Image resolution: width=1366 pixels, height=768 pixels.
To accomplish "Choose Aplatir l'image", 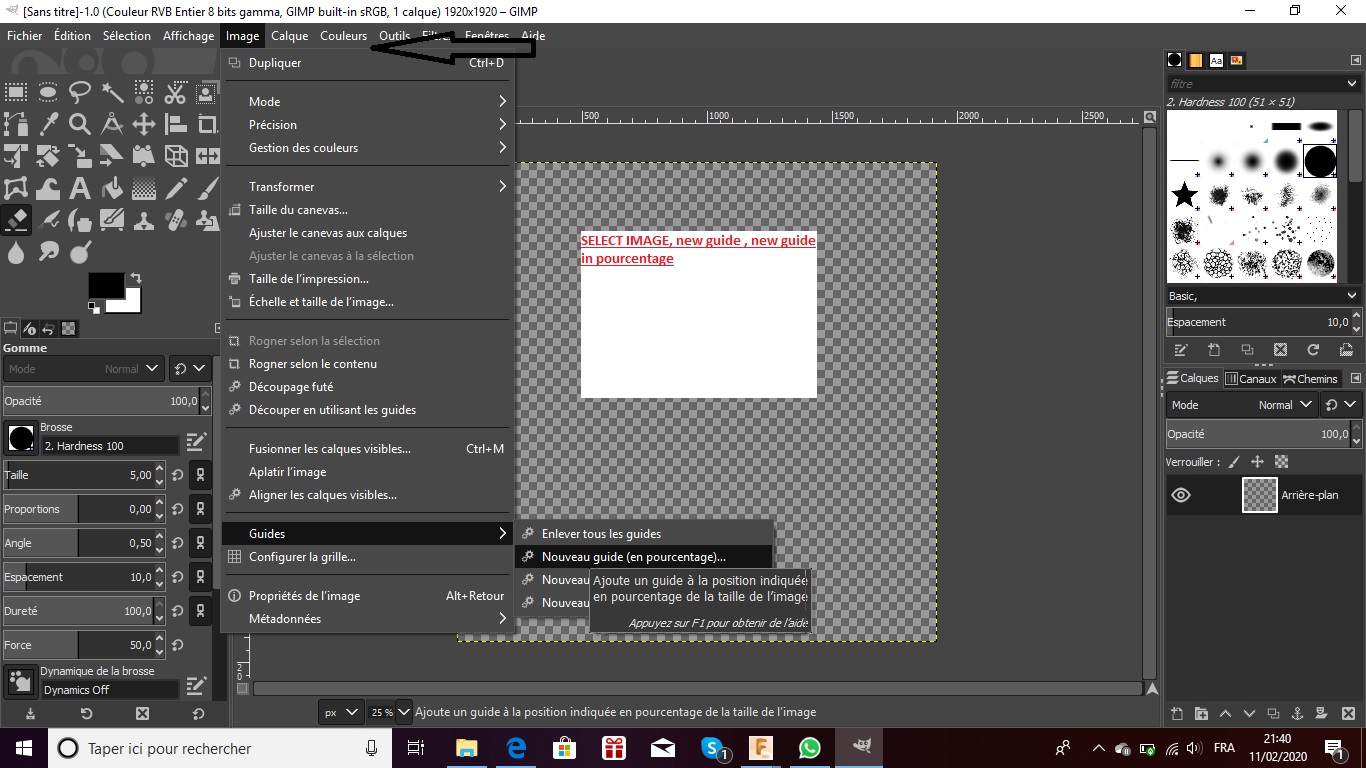I will point(366,472).
